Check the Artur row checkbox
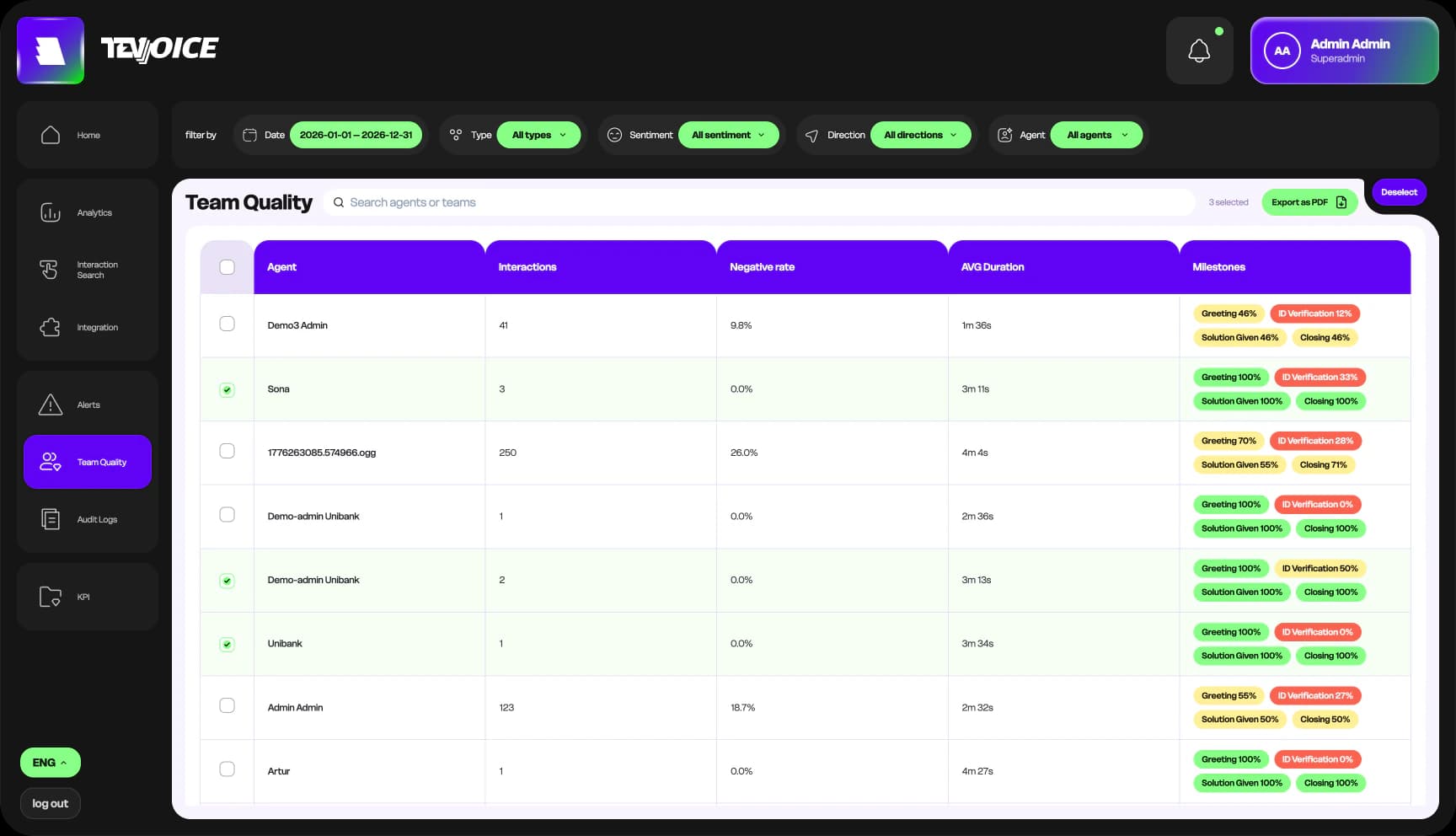Viewport: 1456px width, 836px height. tap(227, 769)
